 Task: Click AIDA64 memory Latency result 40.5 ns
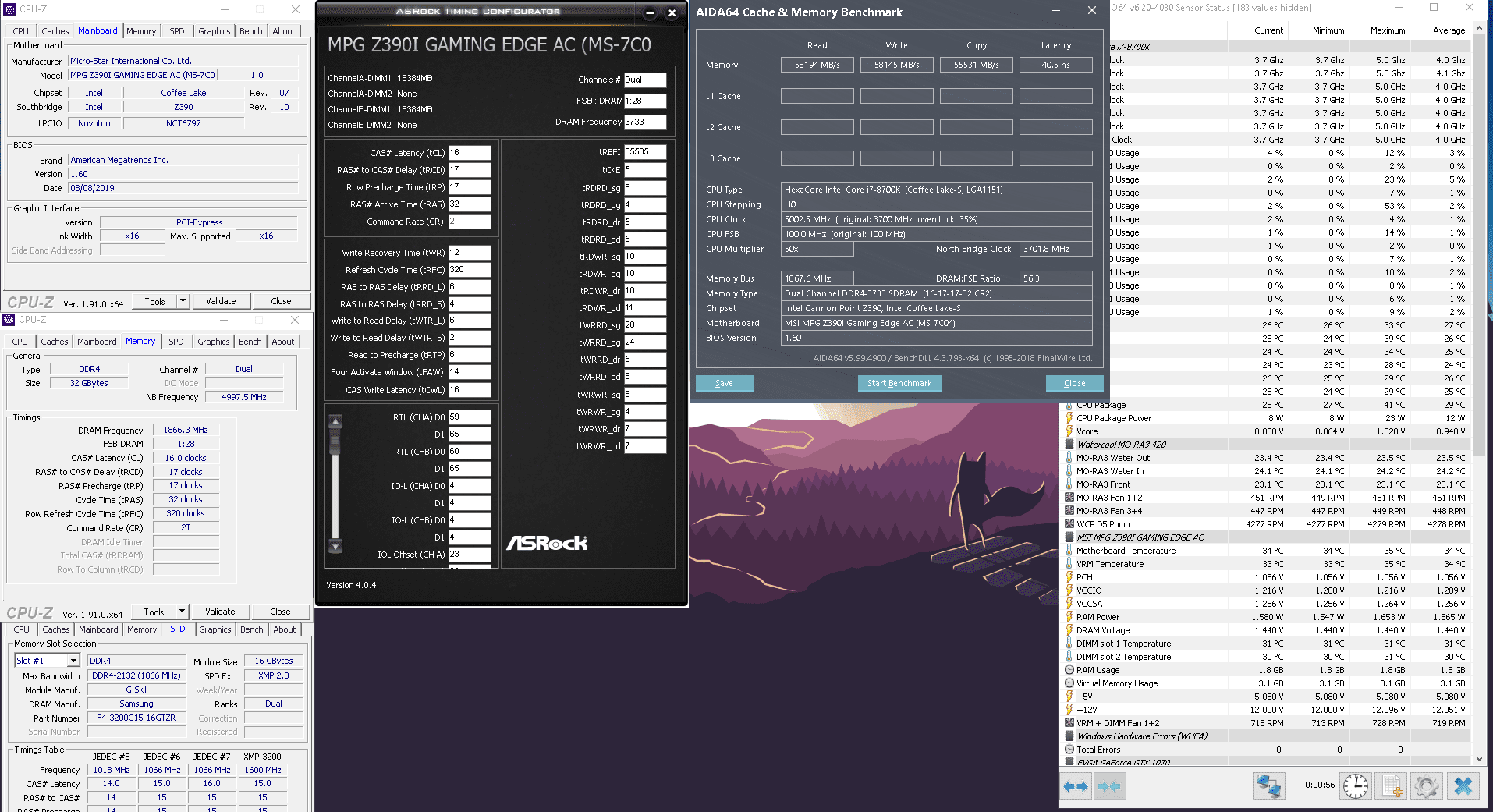point(1055,65)
